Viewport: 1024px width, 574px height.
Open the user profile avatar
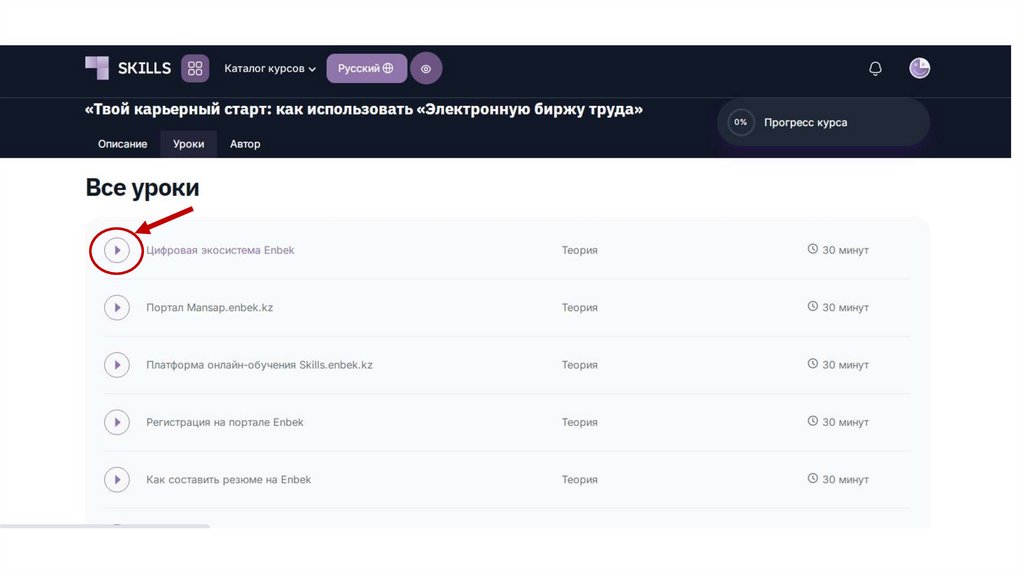tap(920, 68)
